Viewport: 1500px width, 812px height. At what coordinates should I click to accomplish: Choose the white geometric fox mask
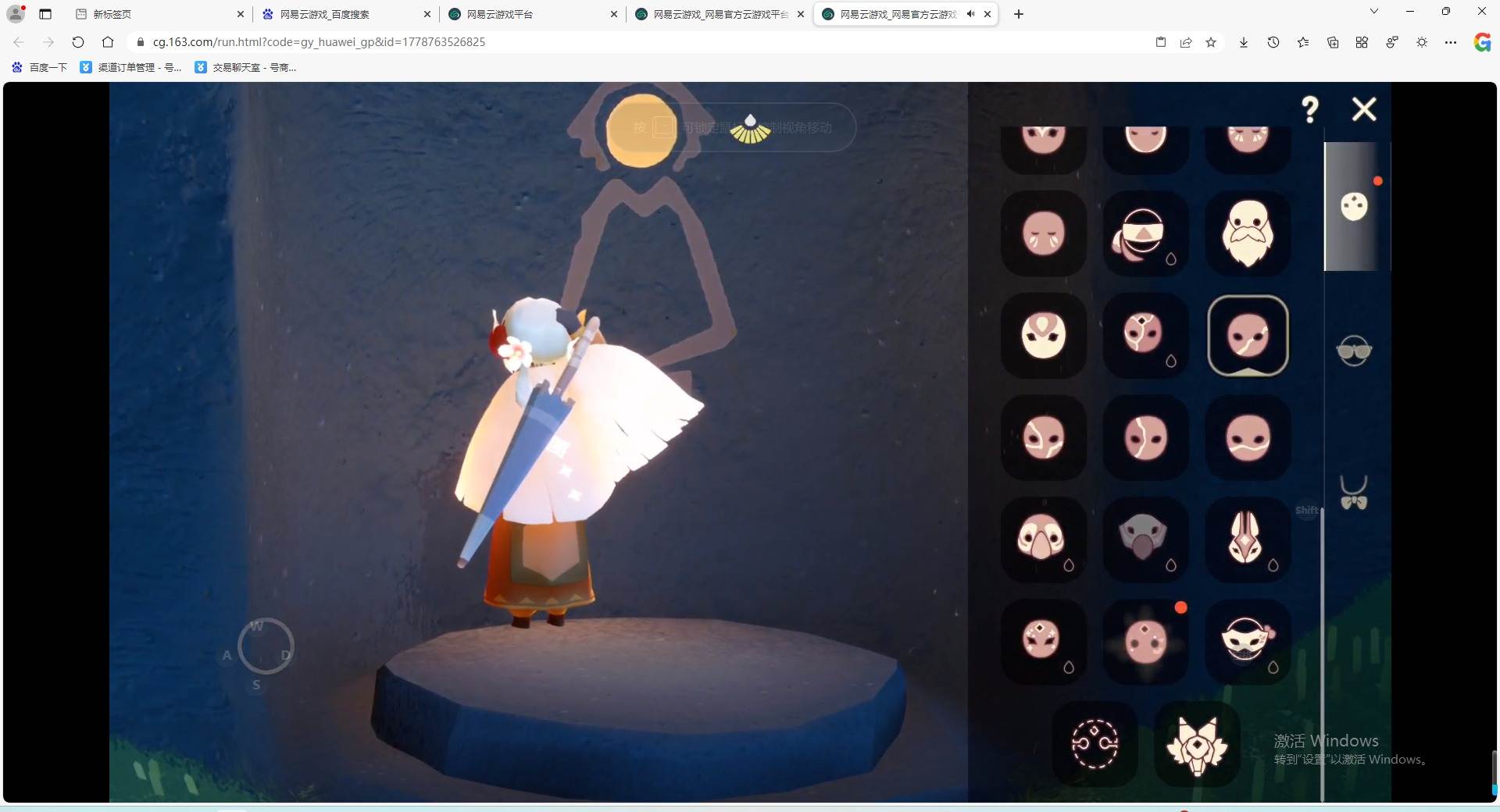[1197, 744]
